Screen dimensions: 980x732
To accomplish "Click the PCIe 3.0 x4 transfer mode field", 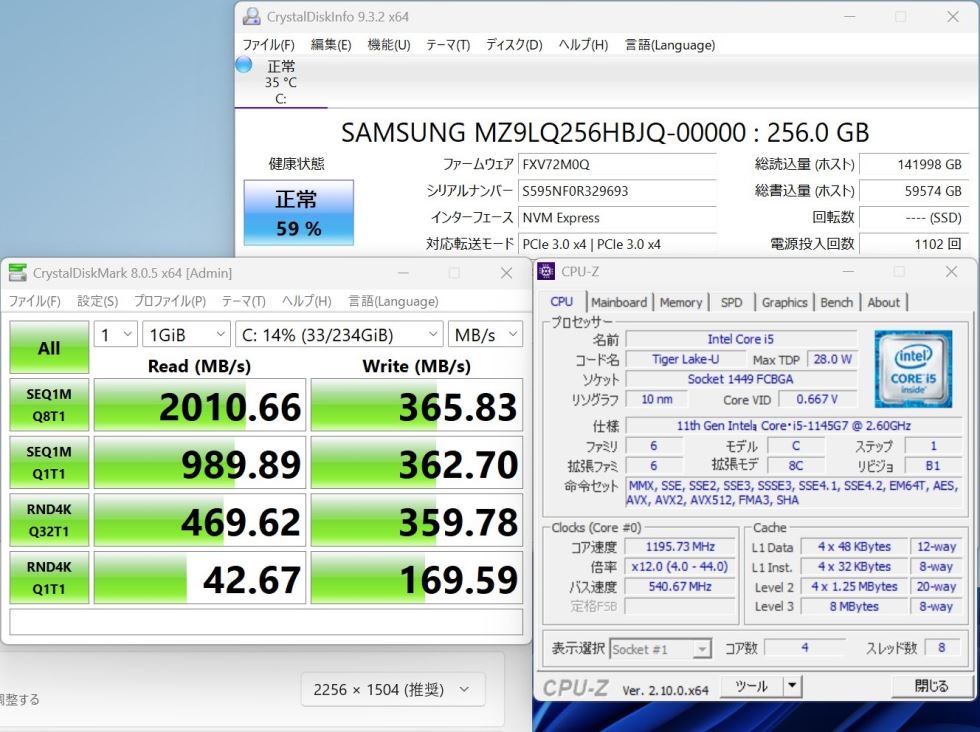I will 617,244.
